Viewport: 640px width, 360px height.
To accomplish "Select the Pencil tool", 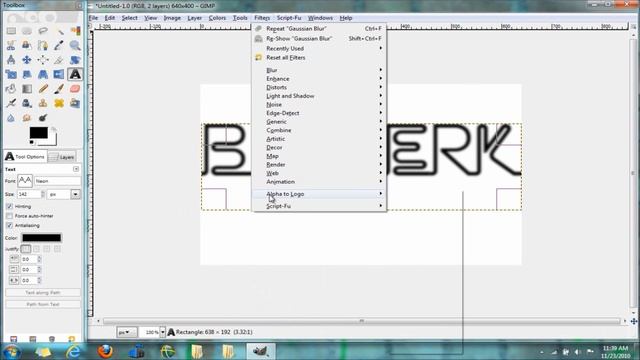I will click(43, 89).
